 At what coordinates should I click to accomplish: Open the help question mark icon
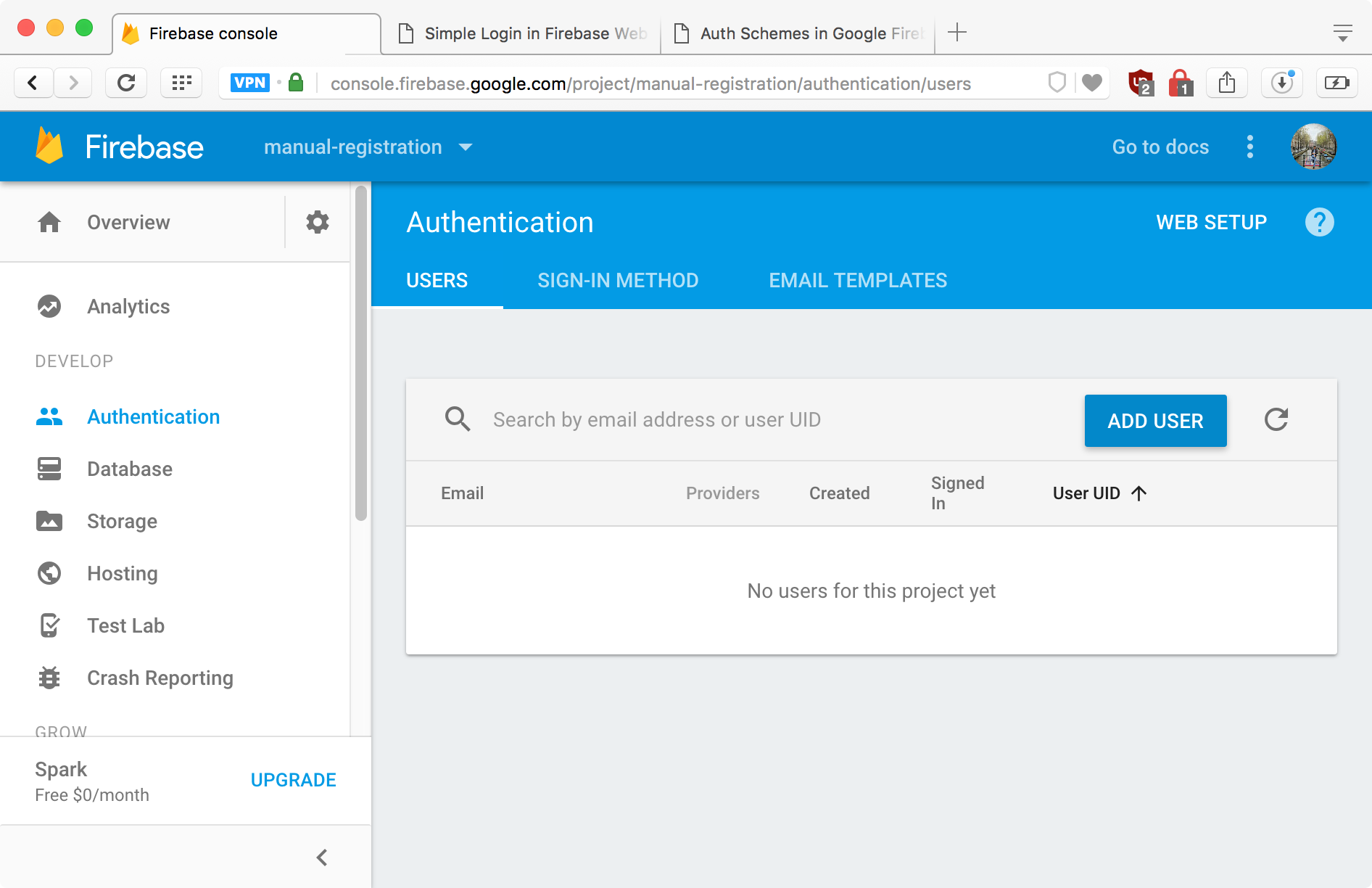coord(1320,222)
